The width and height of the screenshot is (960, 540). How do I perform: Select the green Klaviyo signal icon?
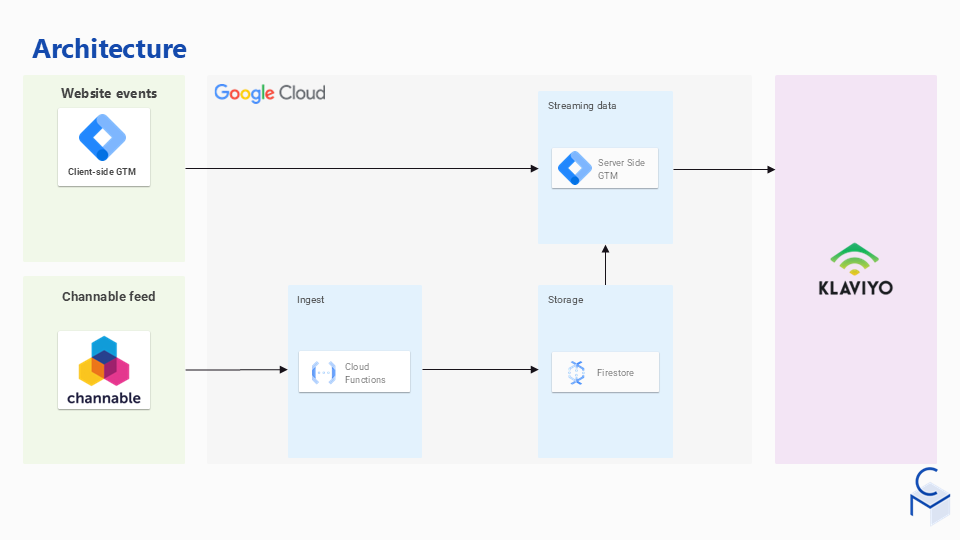(856, 259)
